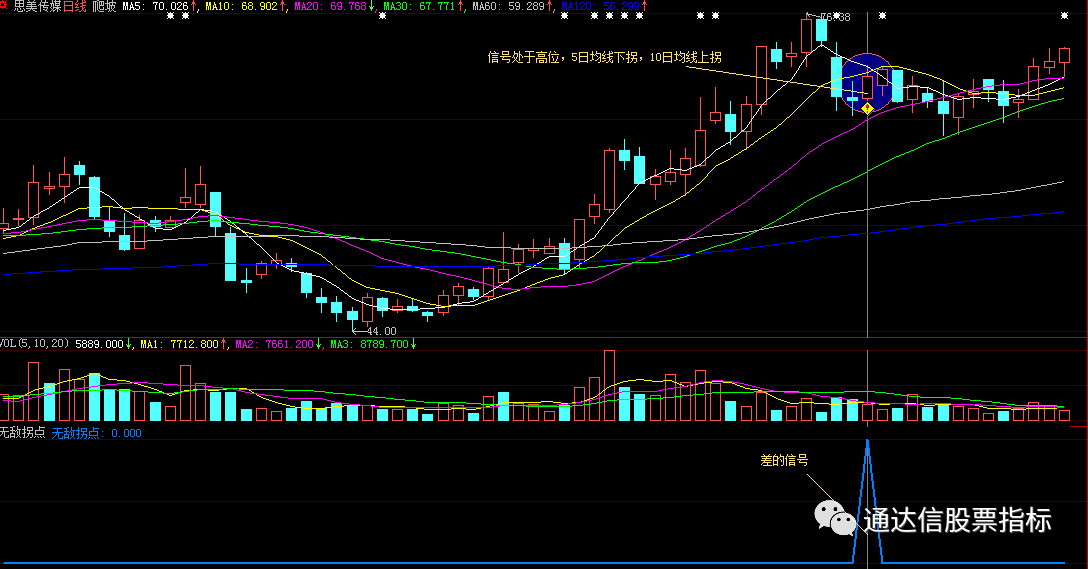
Task: Click the 爬坡 indicator name
Action: point(104,6)
